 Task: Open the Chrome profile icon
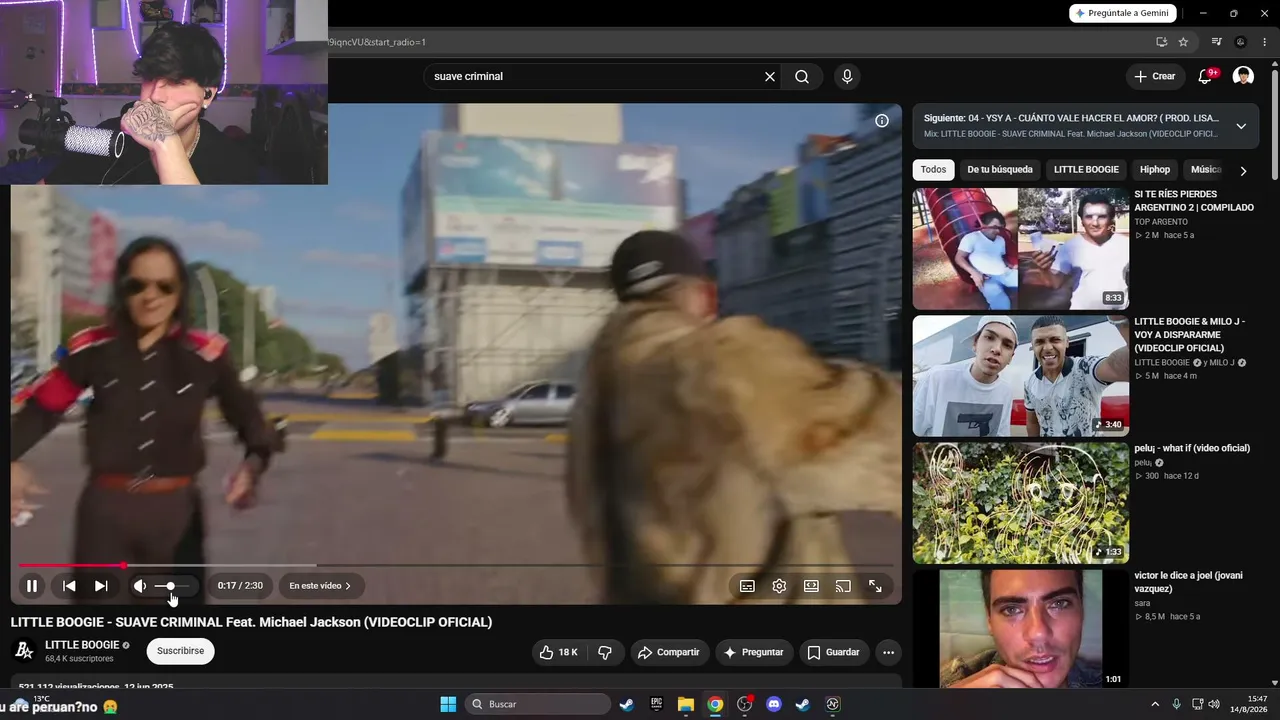[1241, 42]
